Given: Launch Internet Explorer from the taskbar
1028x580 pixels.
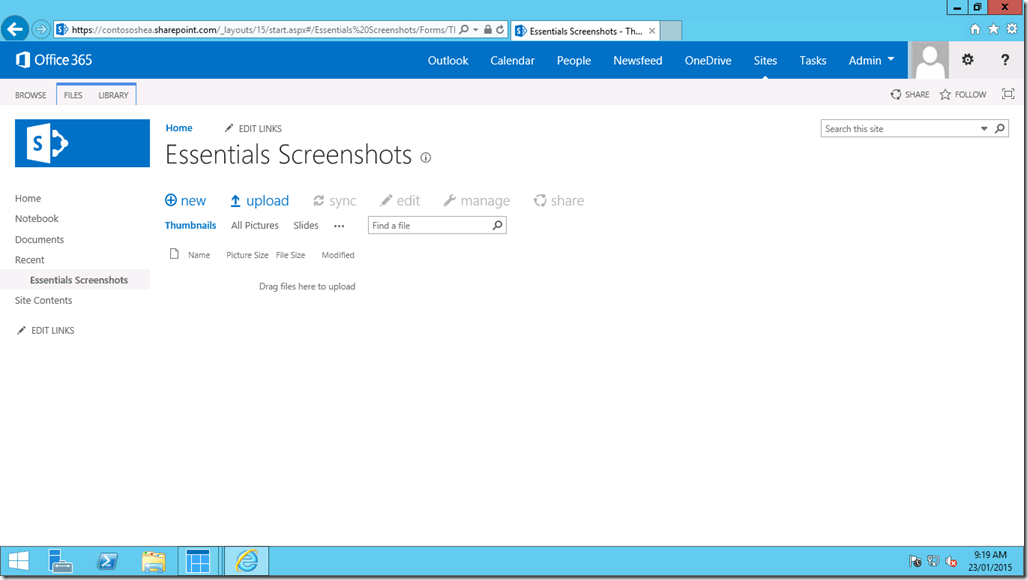Looking at the screenshot, I should tap(244, 561).
